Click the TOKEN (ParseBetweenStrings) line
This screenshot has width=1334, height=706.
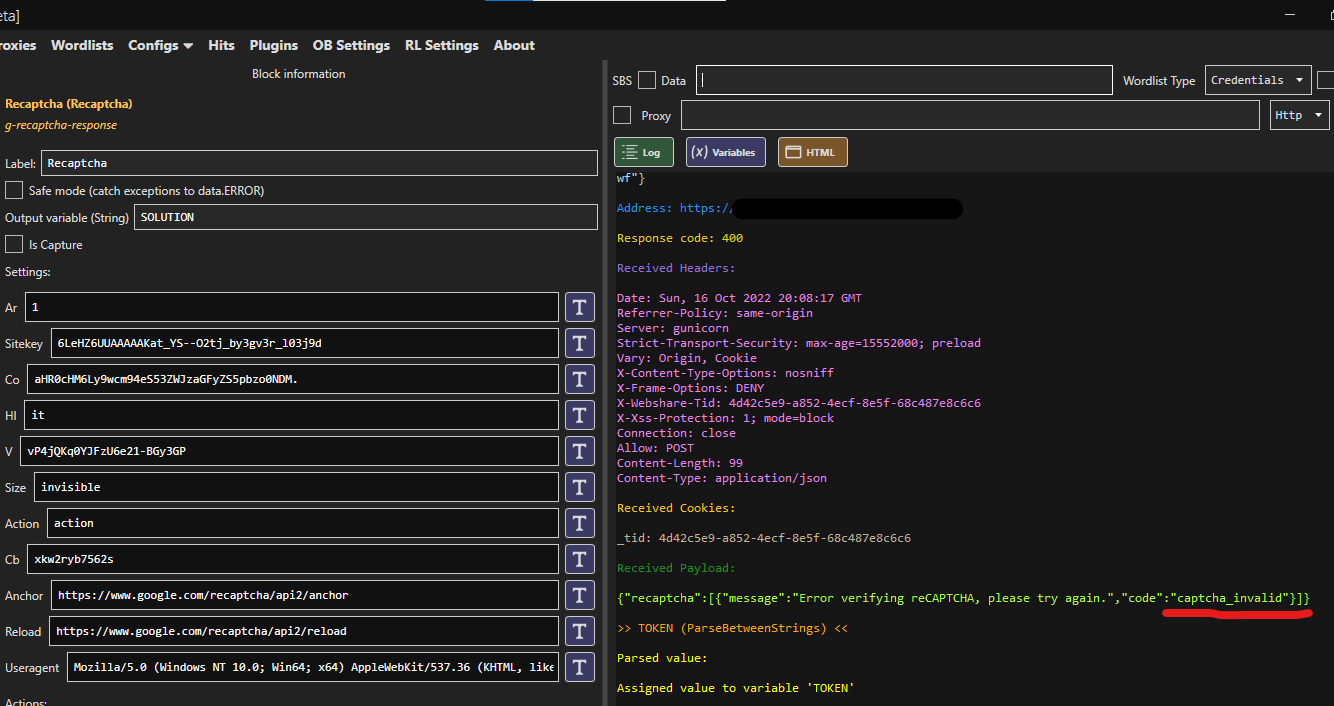(733, 628)
